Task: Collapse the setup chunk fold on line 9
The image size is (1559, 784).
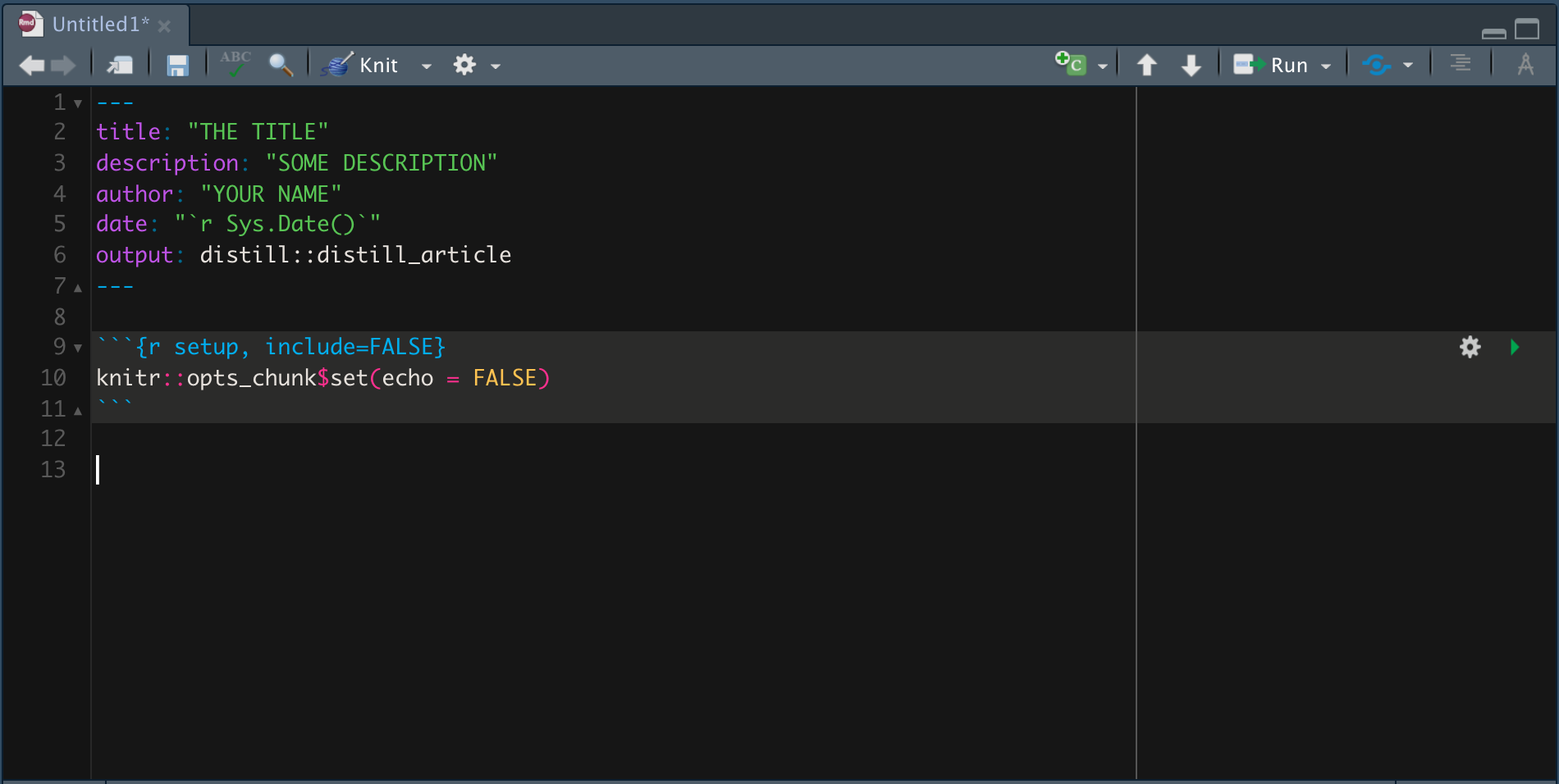Action: pyautogui.click(x=78, y=349)
